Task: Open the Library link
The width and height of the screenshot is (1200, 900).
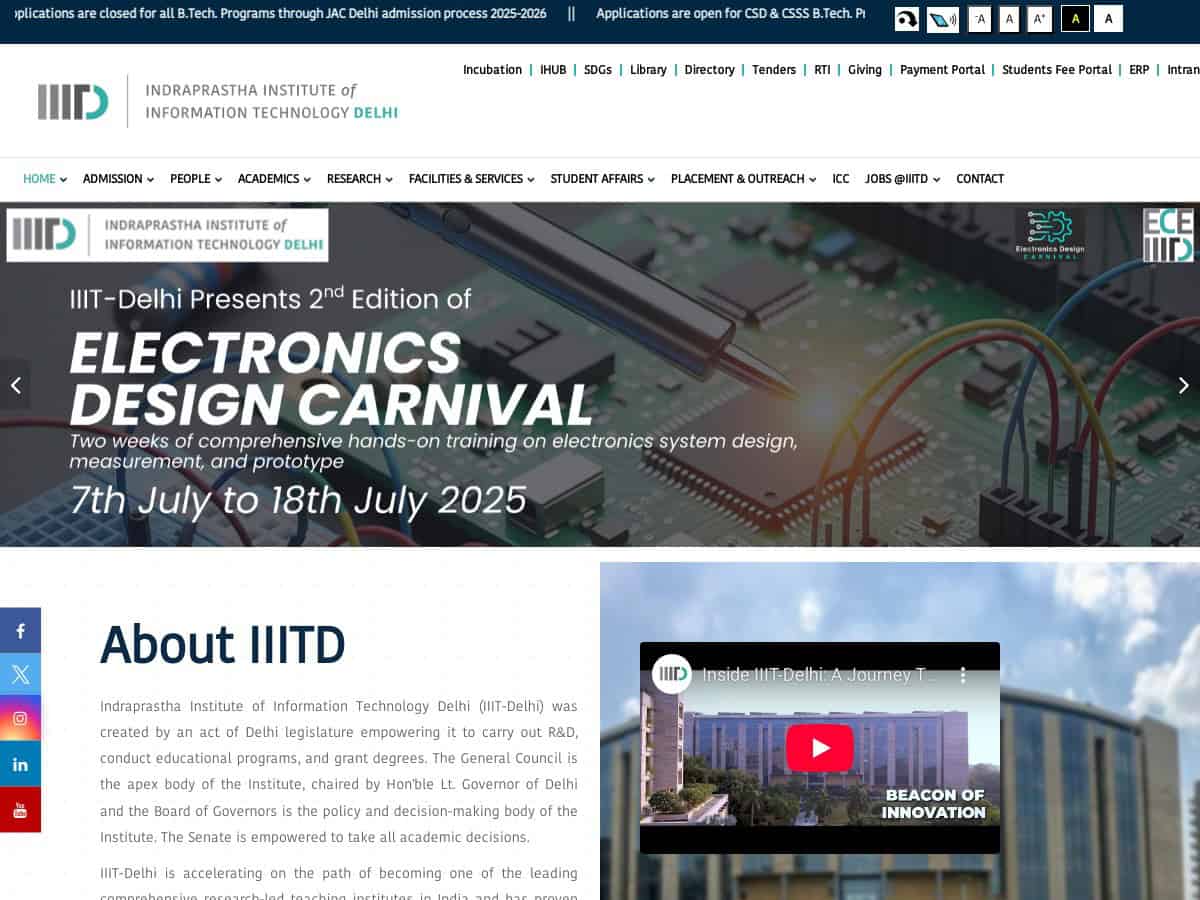Action: pyautogui.click(x=648, y=70)
